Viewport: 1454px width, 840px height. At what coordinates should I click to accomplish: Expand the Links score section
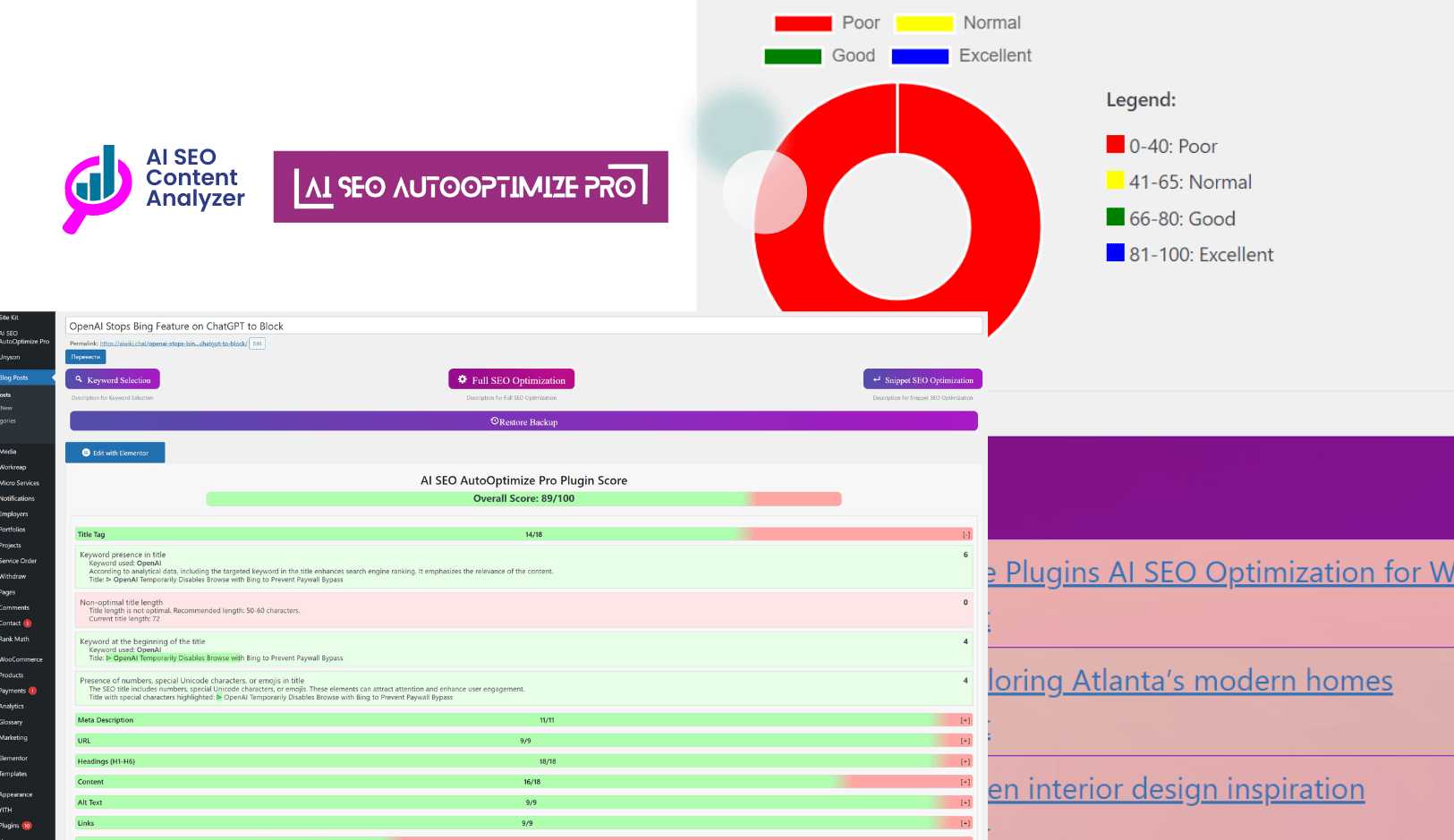point(965,823)
